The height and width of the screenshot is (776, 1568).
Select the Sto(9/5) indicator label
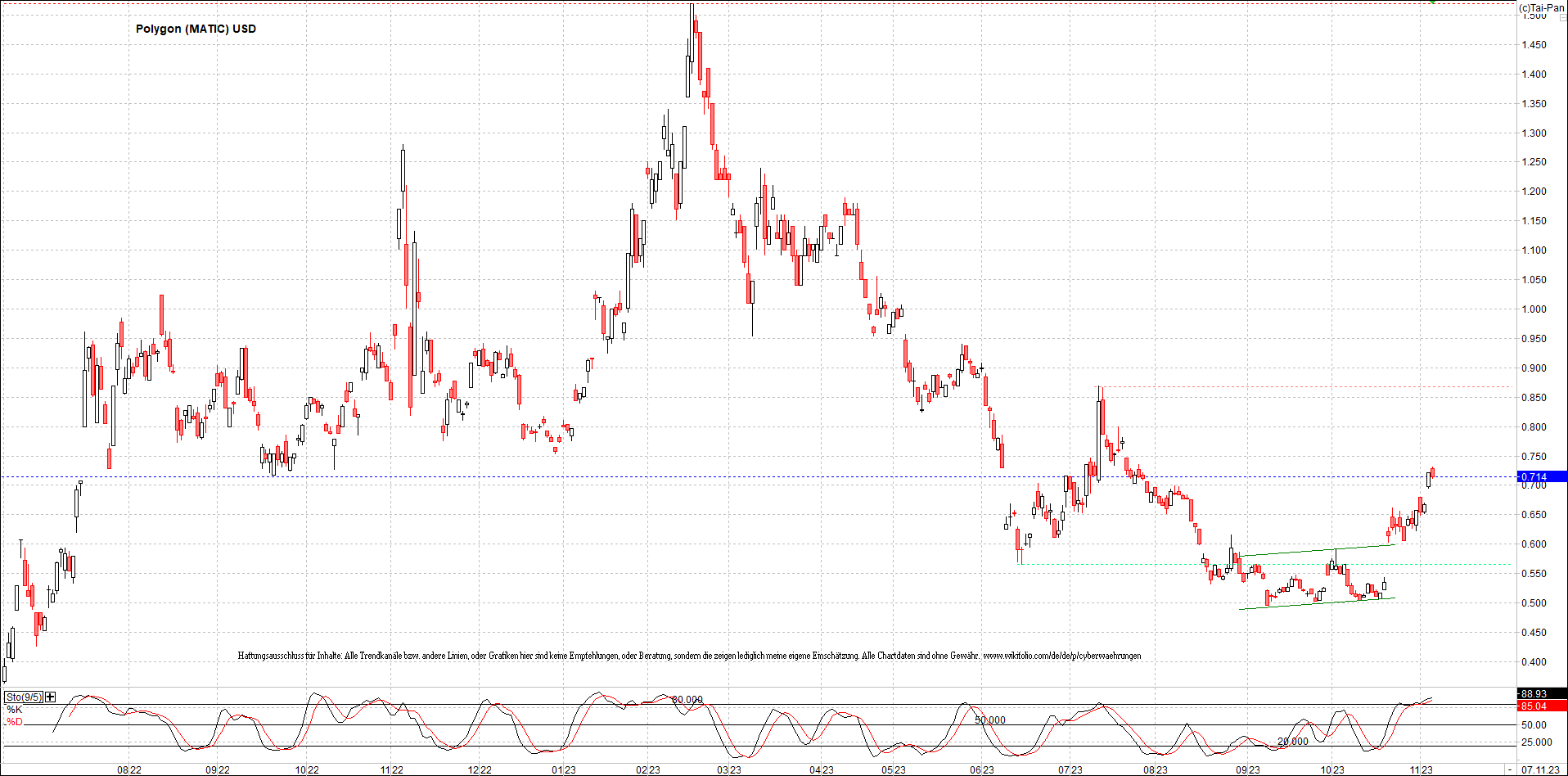point(24,697)
